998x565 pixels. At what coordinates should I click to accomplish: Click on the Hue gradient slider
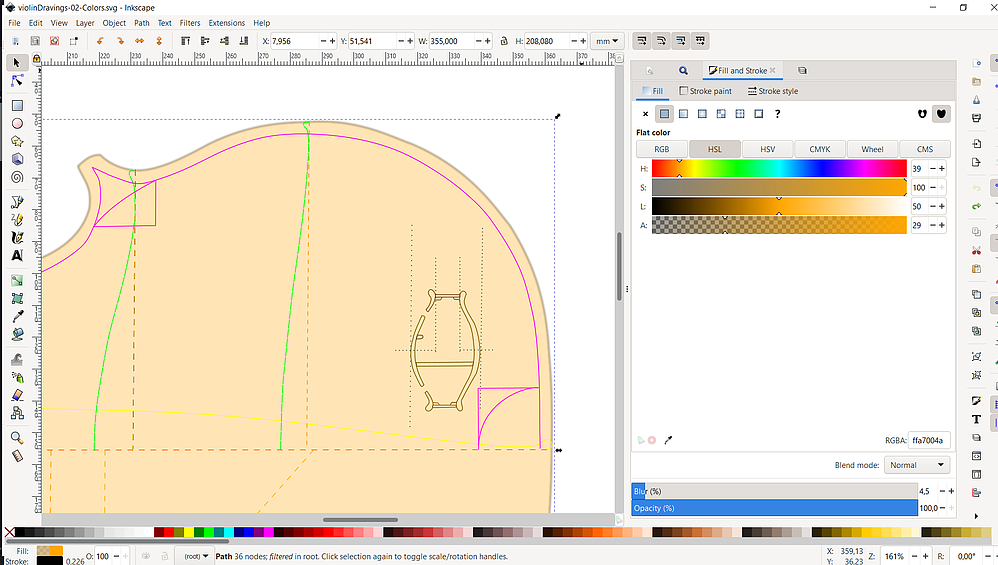778,169
